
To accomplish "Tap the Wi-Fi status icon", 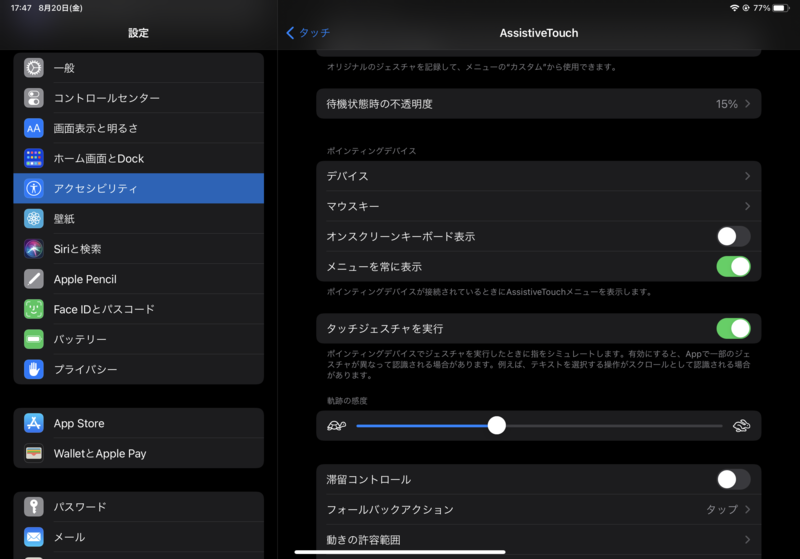I will click(734, 8).
